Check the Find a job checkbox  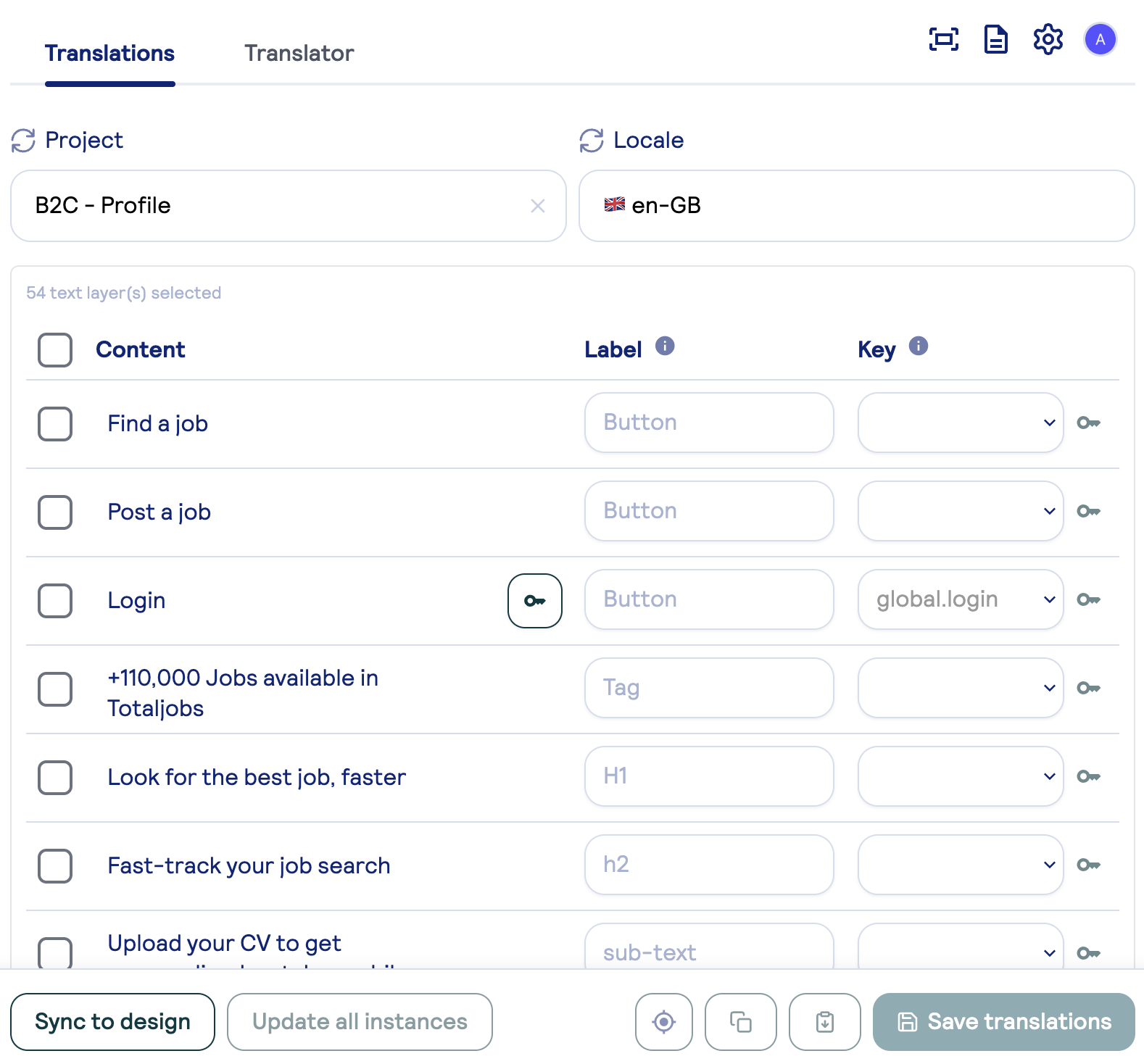click(x=55, y=424)
